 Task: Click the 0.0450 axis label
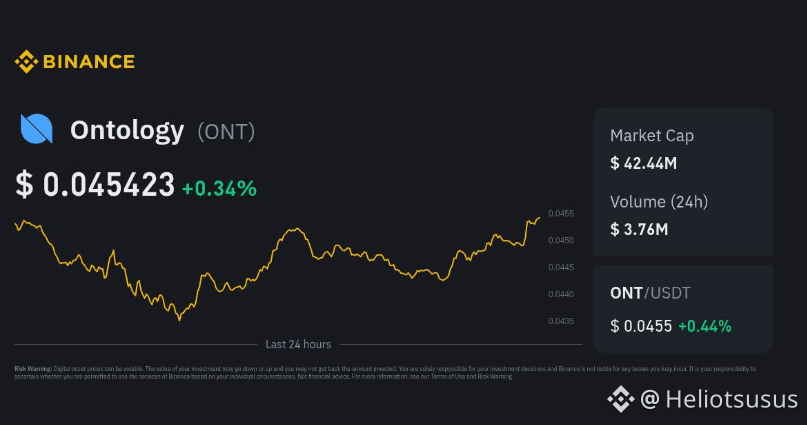coord(561,240)
